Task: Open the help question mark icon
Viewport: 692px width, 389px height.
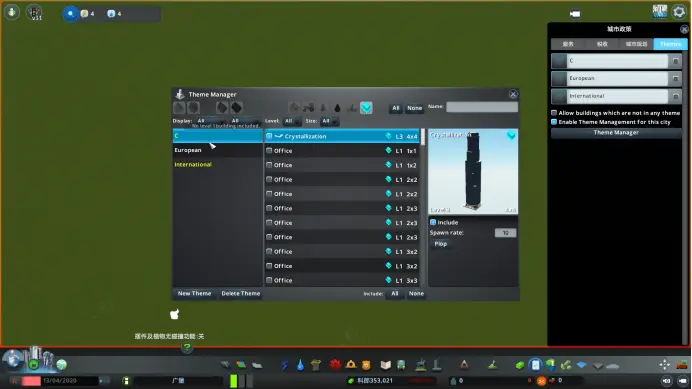Action: tap(187, 348)
